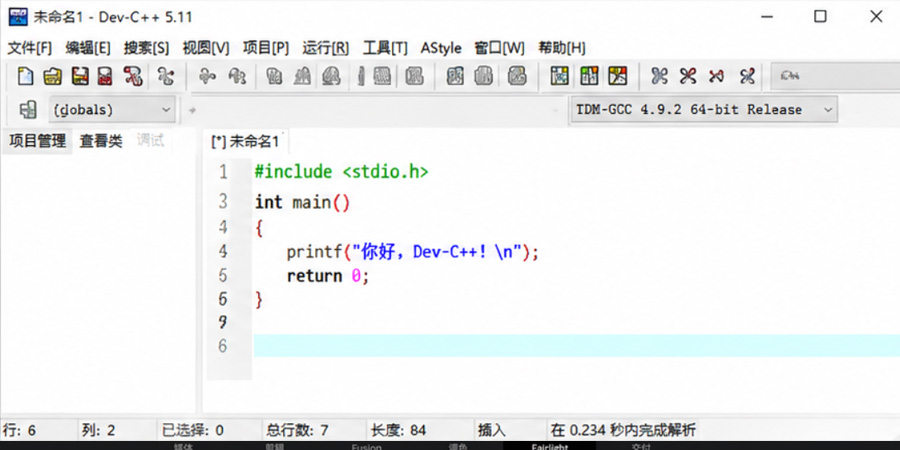
Task: Open the 编辑[E] menu
Action: (88, 48)
